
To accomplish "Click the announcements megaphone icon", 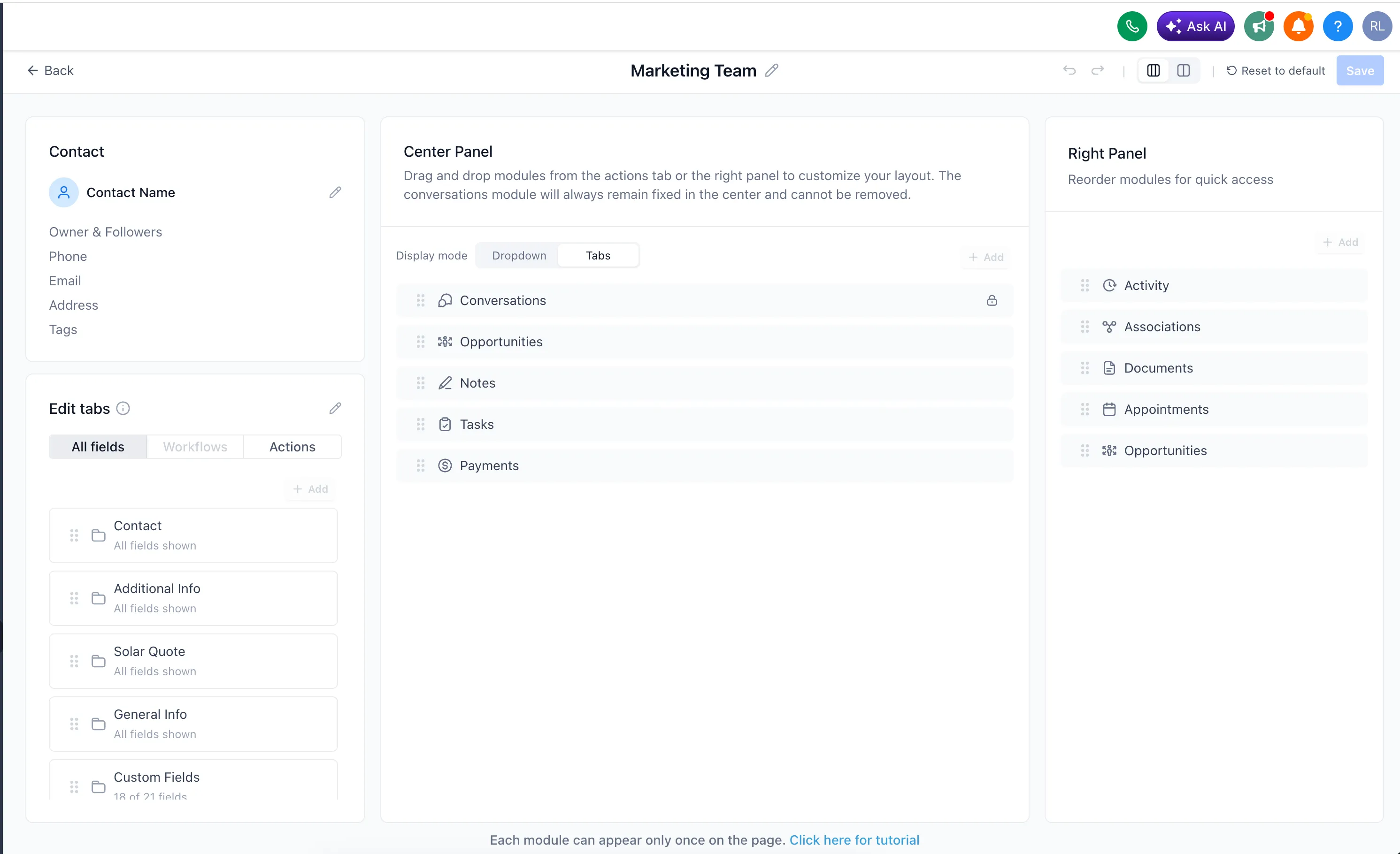I will [x=1259, y=26].
